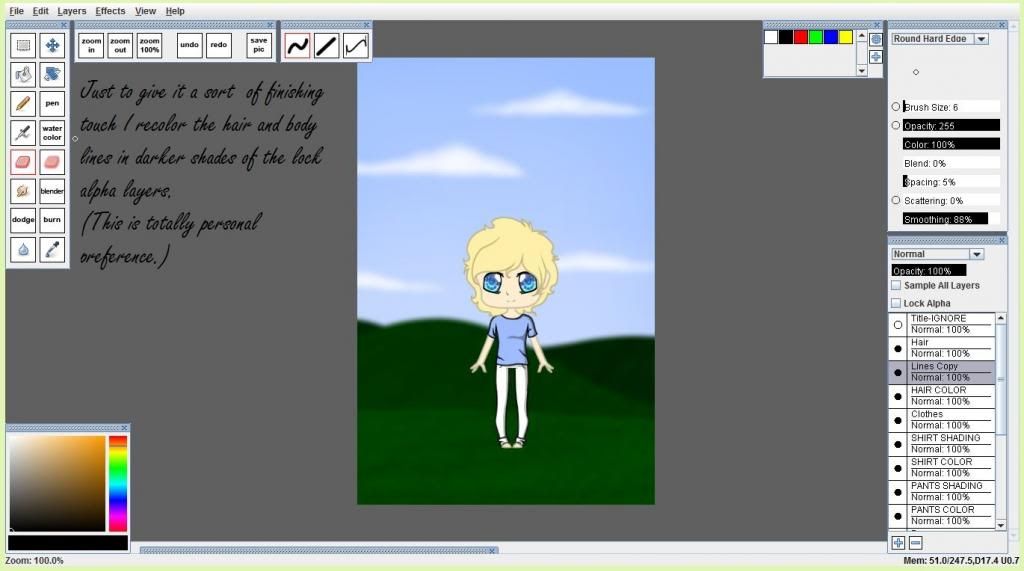The image size is (1024, 571).
Task: Add a new layer with plus icon
Action: tap(898, 543)
